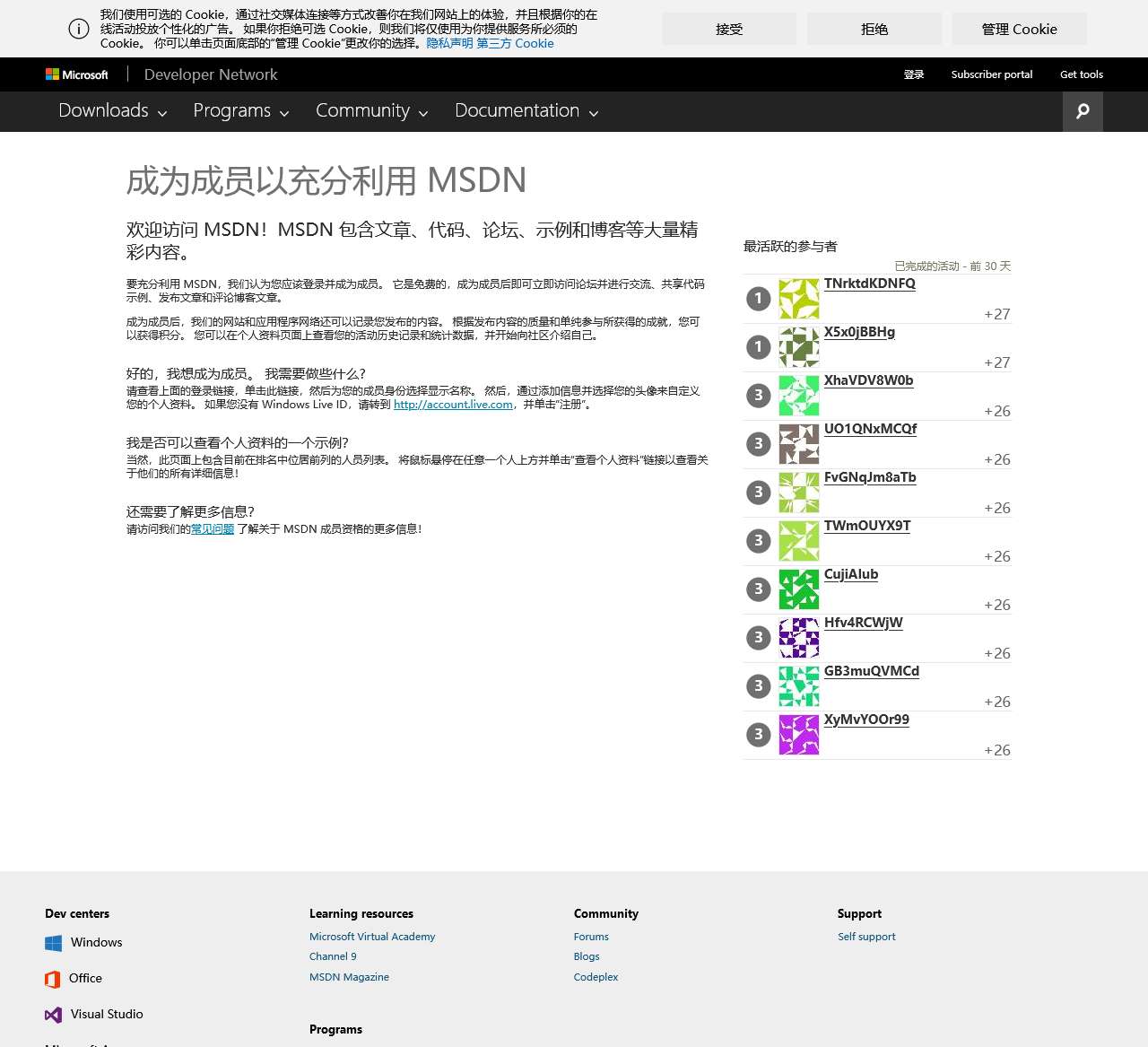Open the Subscriber portal link
Image resolution: width=1148 pixels, height=1047 pixels.
coord(991,74)
